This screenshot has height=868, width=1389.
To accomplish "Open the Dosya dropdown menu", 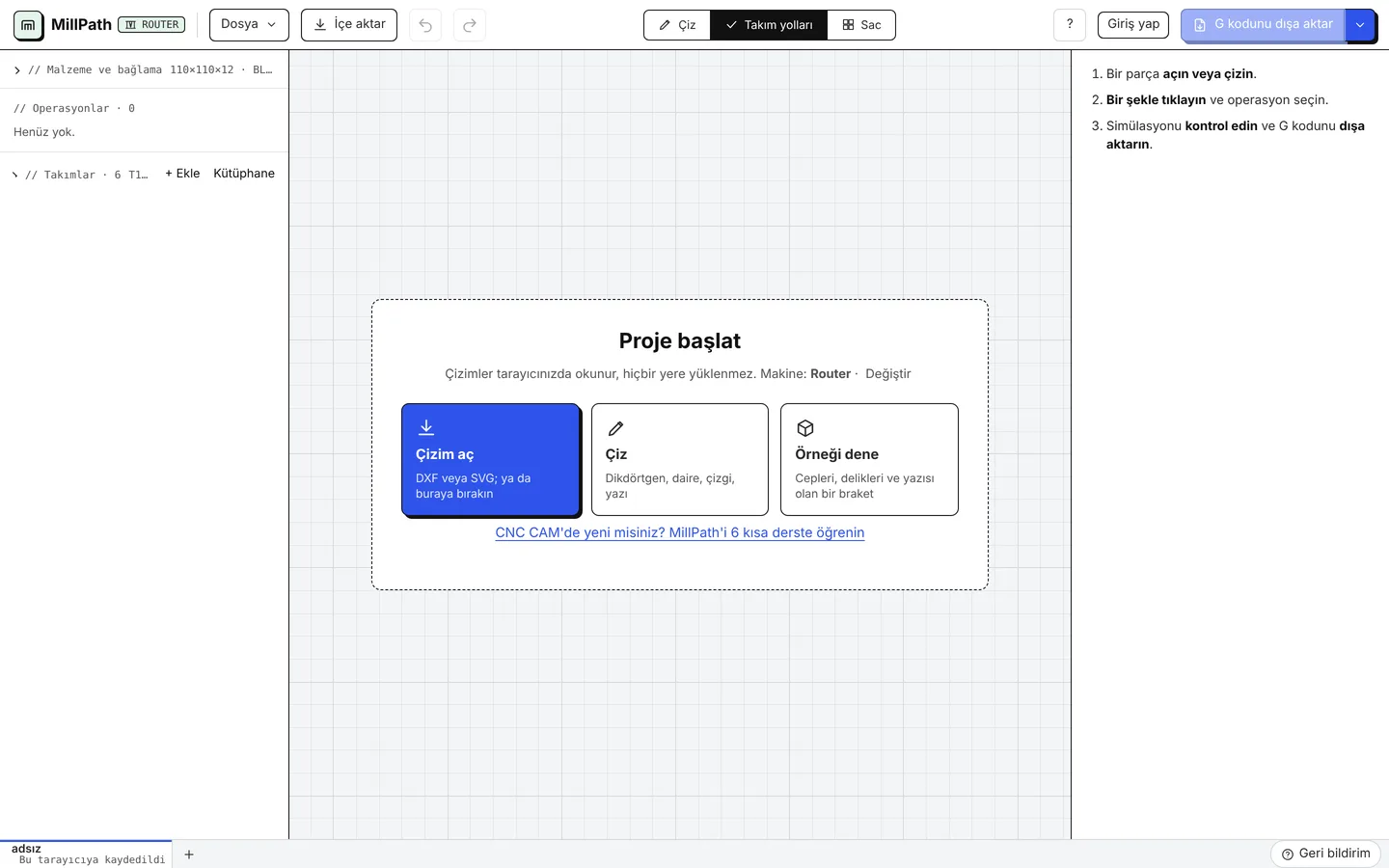I will coord(249,25).
